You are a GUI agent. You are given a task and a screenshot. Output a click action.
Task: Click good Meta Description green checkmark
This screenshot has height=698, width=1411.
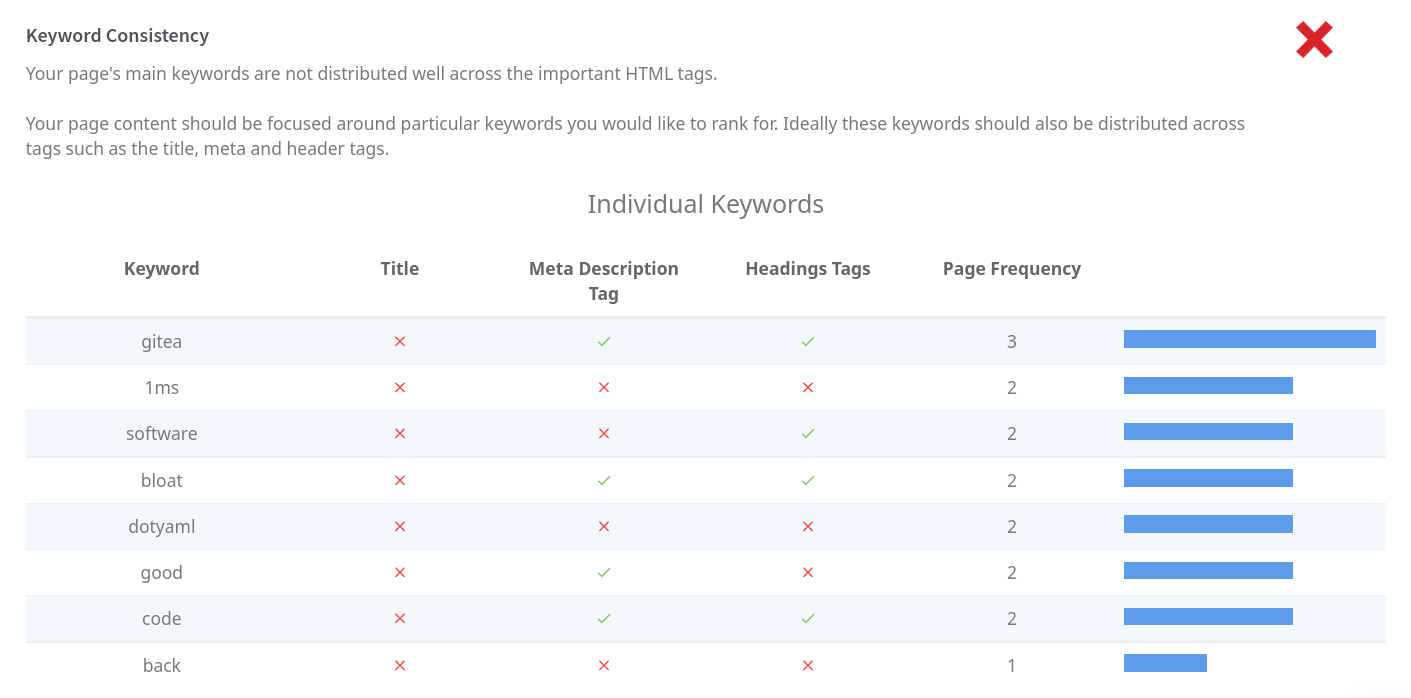coord(604,573)
